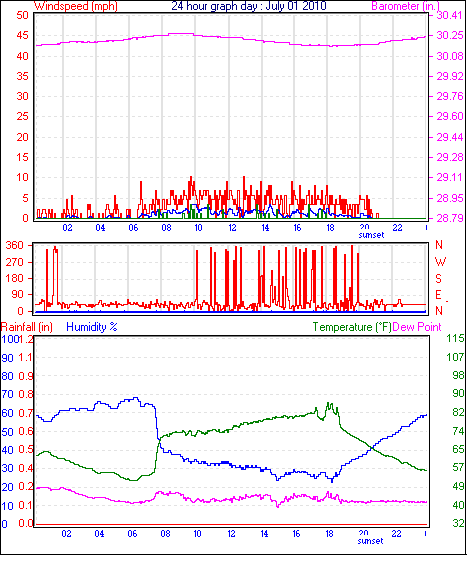This screenshot has width=467, height=566.
Task: Click the 'Temperature (°F)' axis title
Action: click(352, 327)
